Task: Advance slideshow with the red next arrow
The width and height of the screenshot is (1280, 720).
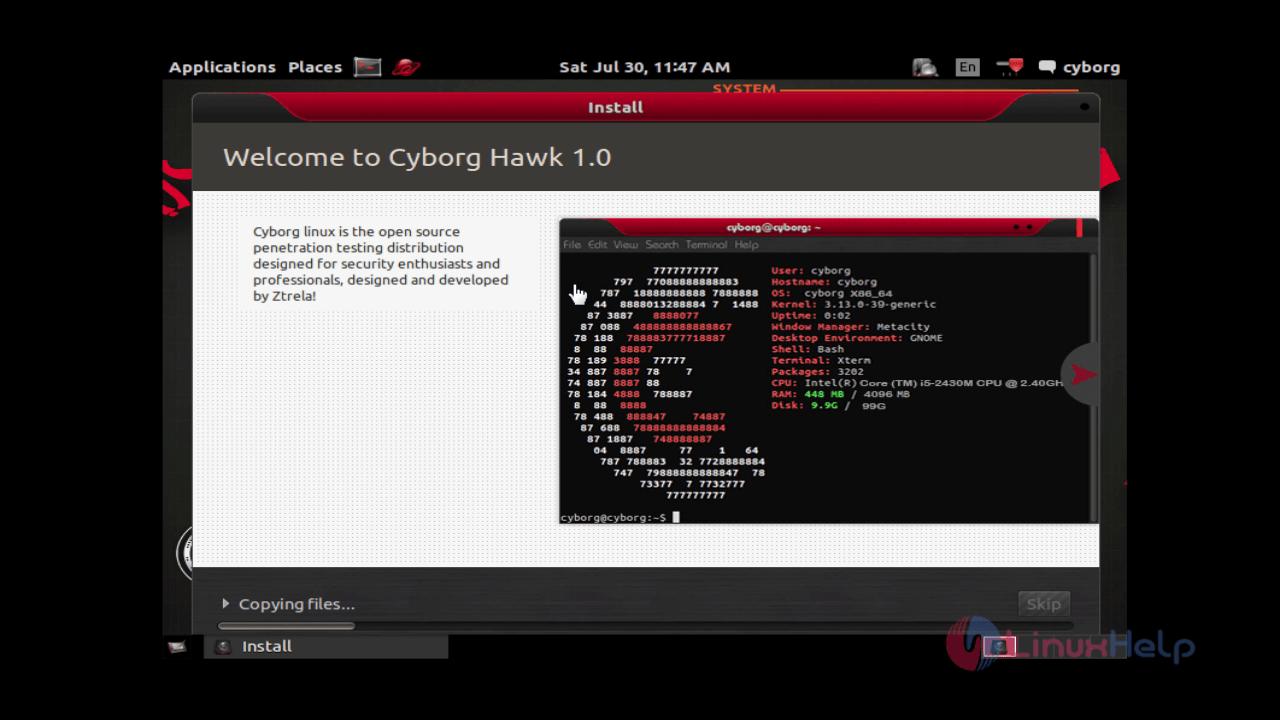Action: click(x=1082, y=374)
